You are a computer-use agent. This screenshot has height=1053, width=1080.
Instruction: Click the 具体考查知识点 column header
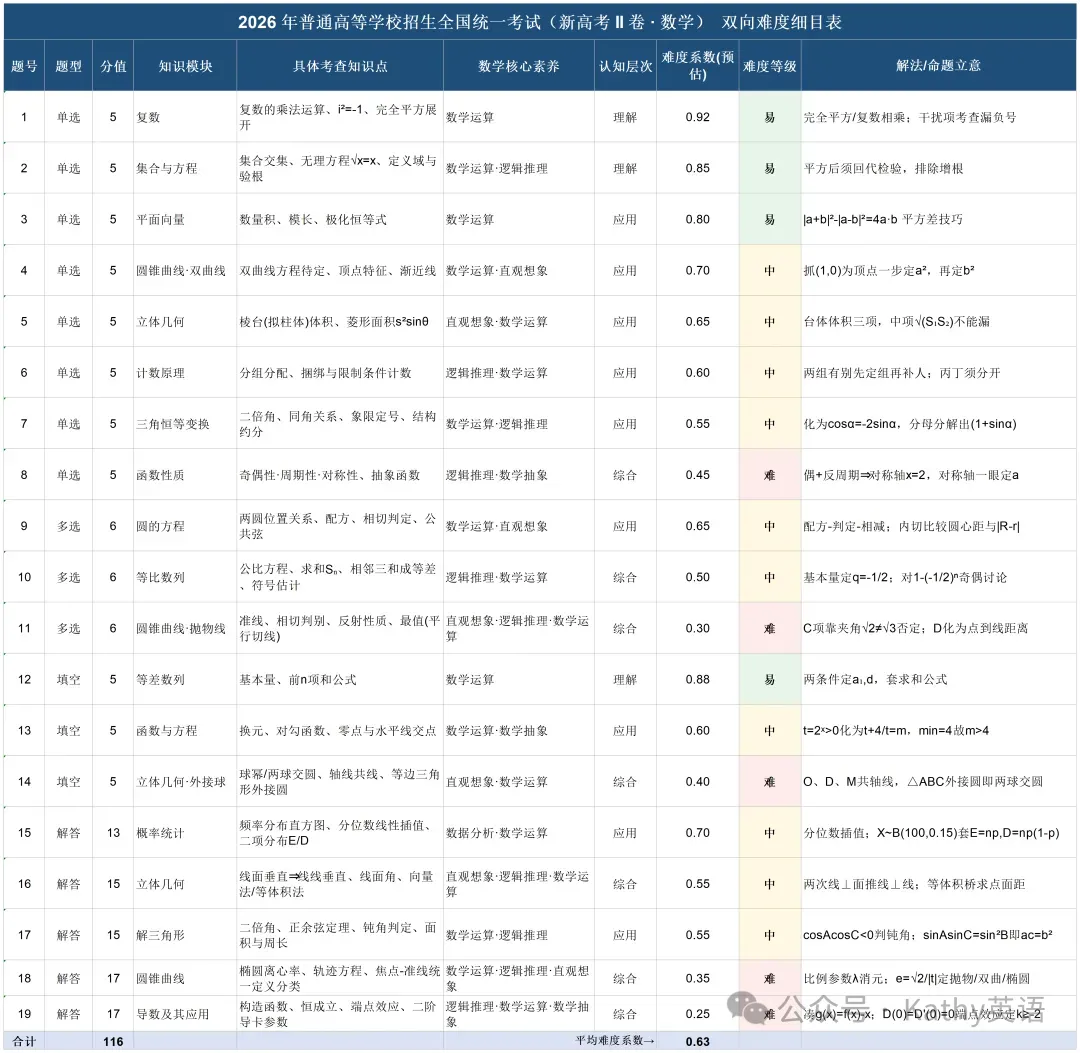340,66
